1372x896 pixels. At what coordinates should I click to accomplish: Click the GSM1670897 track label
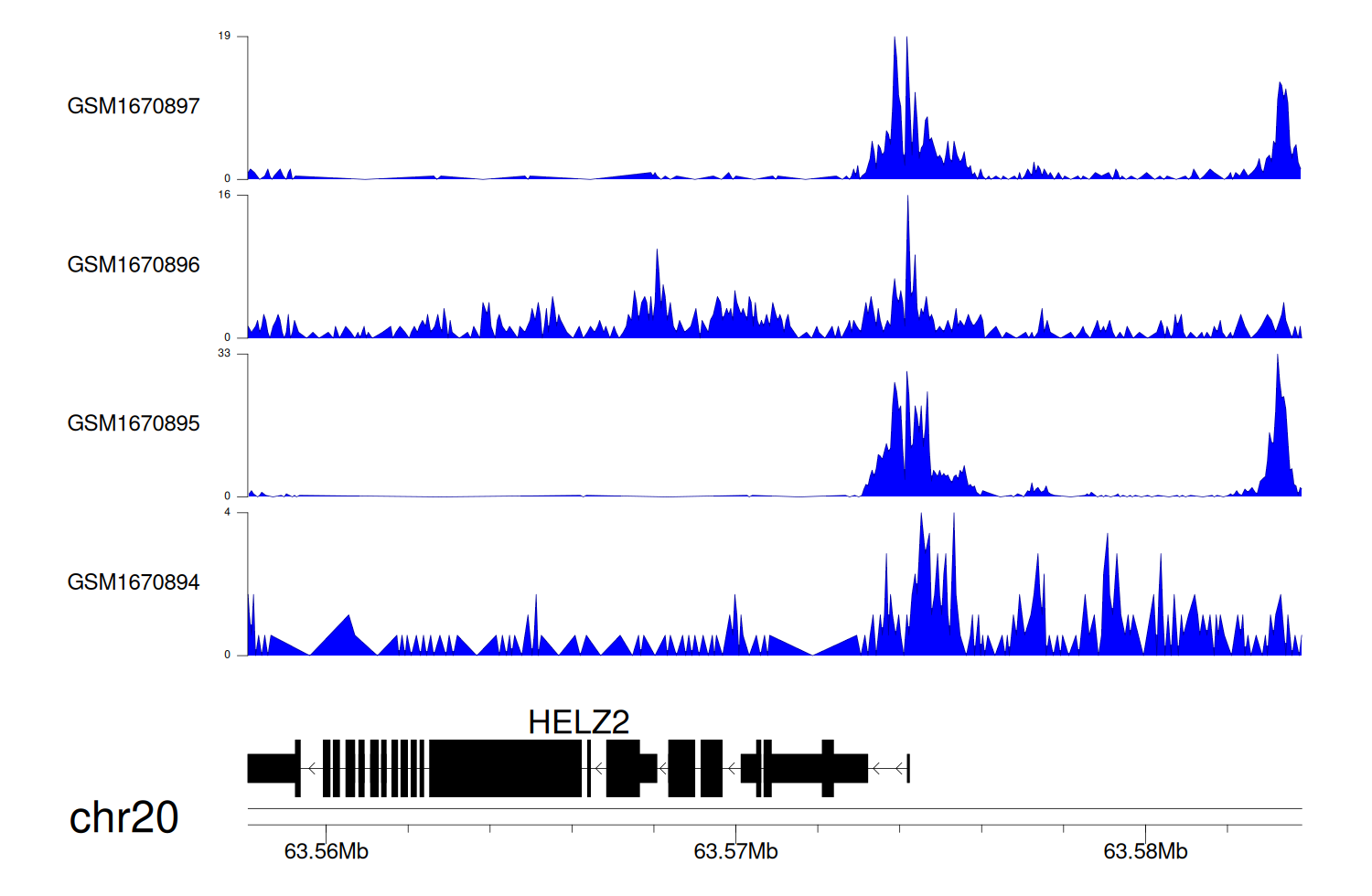point(134,106)
